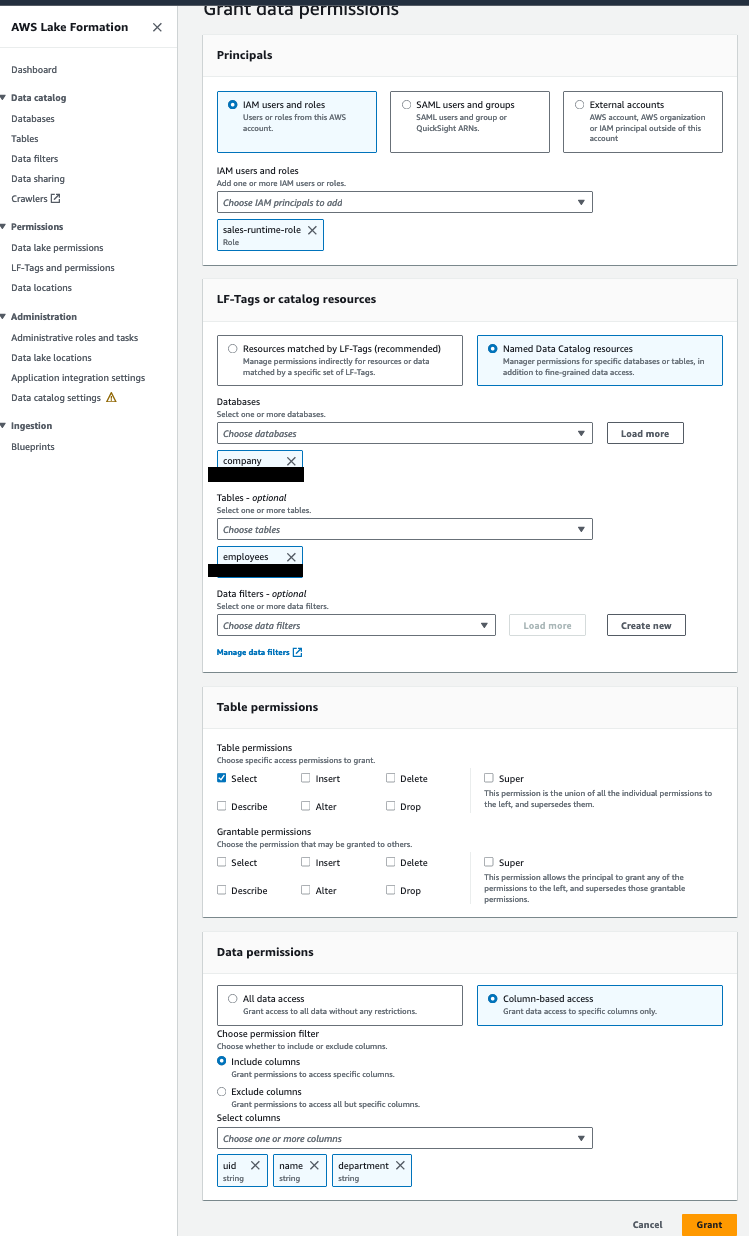This screenshot has height=1236, width=749.
Task: Close the AWS Lake Formation navigation panel
Action: [x=157, y=27]
